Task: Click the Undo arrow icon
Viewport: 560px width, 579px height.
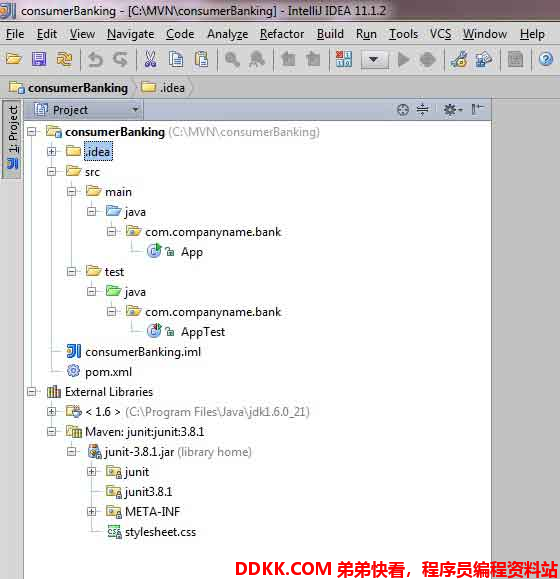Action: 96,59
